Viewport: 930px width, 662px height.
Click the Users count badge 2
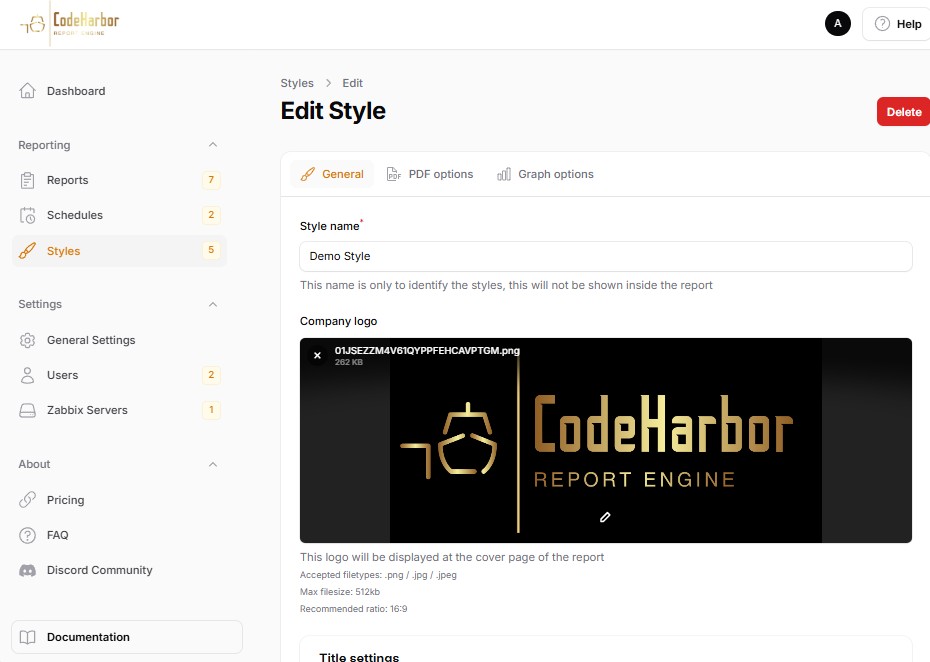211,374
